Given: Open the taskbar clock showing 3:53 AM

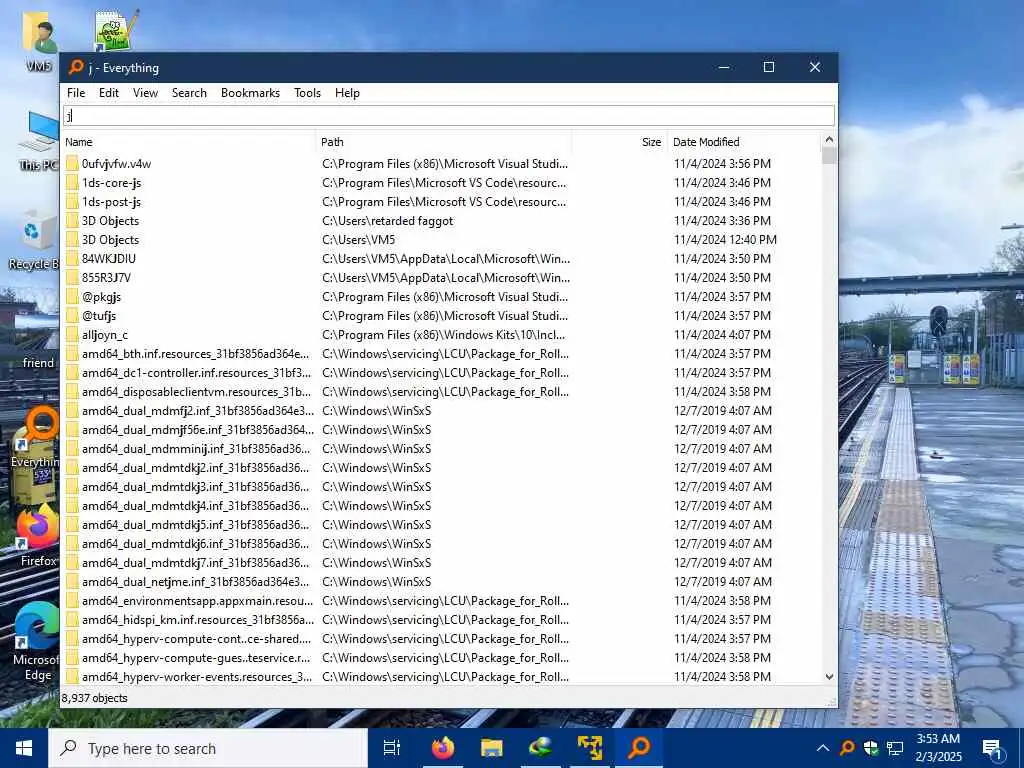Looking at the screenshot, I should 938,748.
